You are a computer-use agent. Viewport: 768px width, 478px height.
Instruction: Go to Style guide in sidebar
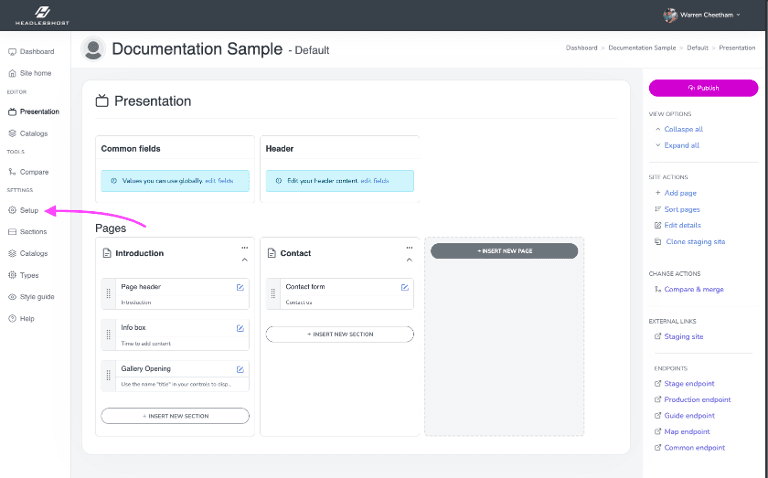point(37,296)
